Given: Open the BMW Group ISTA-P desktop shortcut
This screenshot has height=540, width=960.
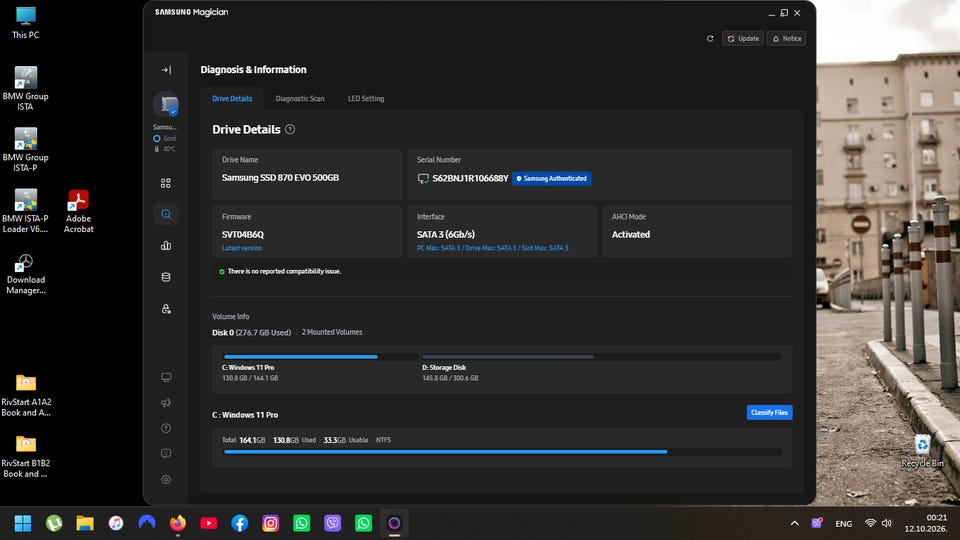Looking at the screenshot, I should (x=26, y=150).
